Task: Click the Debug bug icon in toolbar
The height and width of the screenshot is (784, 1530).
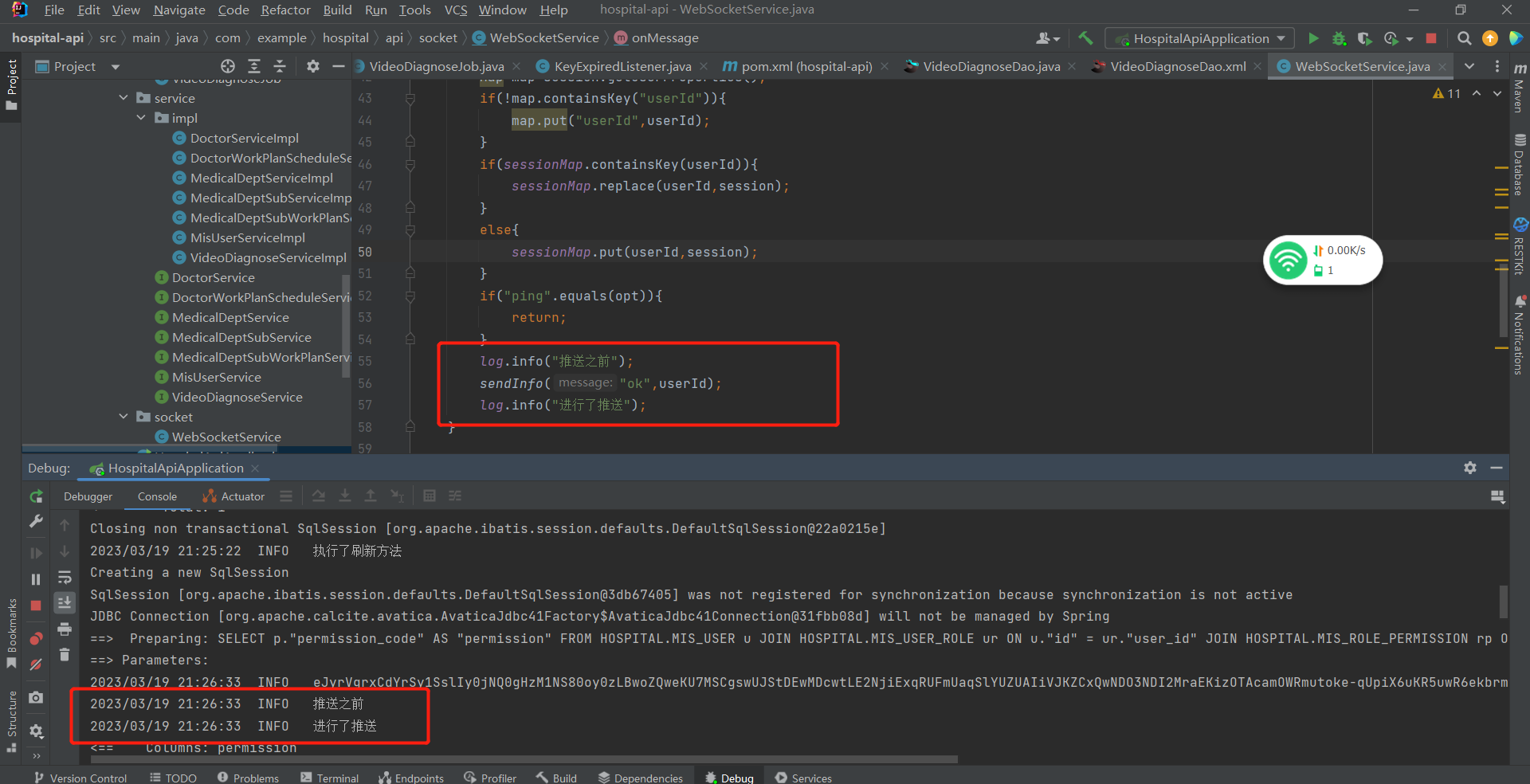Action: tap(1339, 38)
